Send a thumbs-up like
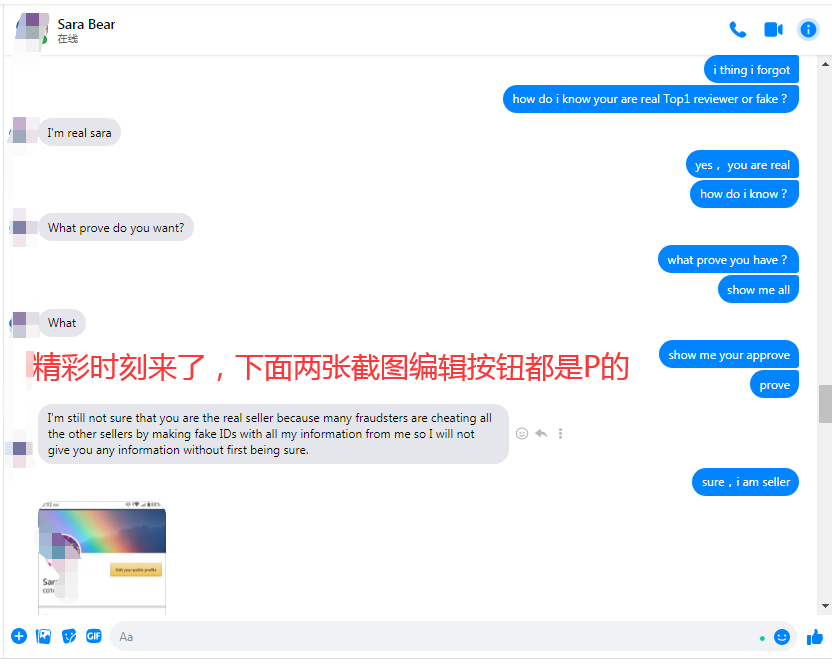The image size is (832, 665). pyautogui.click(x=814, y=637)
